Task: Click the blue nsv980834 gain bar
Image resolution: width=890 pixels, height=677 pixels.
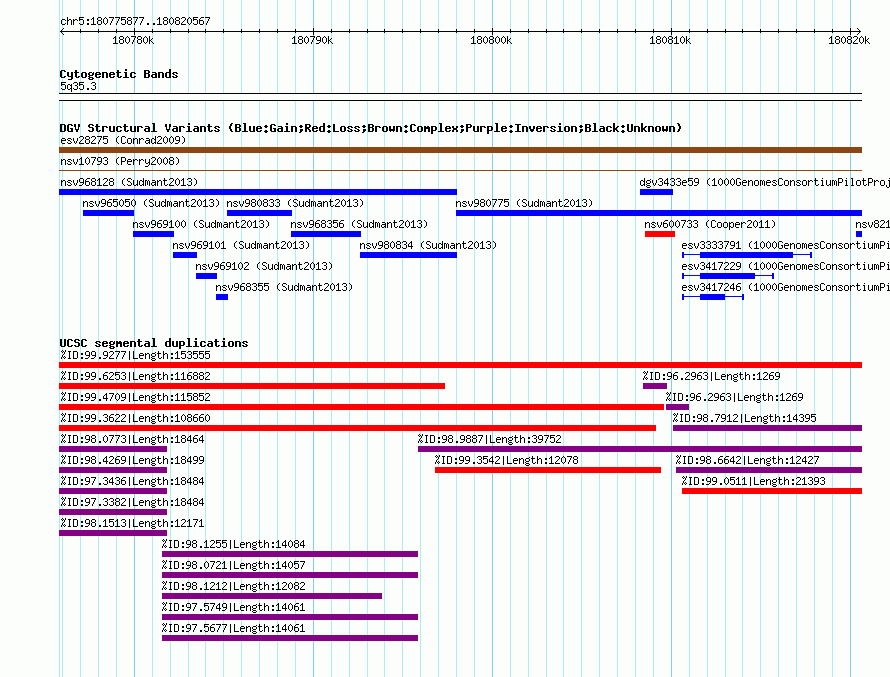Action: [408, 255]
